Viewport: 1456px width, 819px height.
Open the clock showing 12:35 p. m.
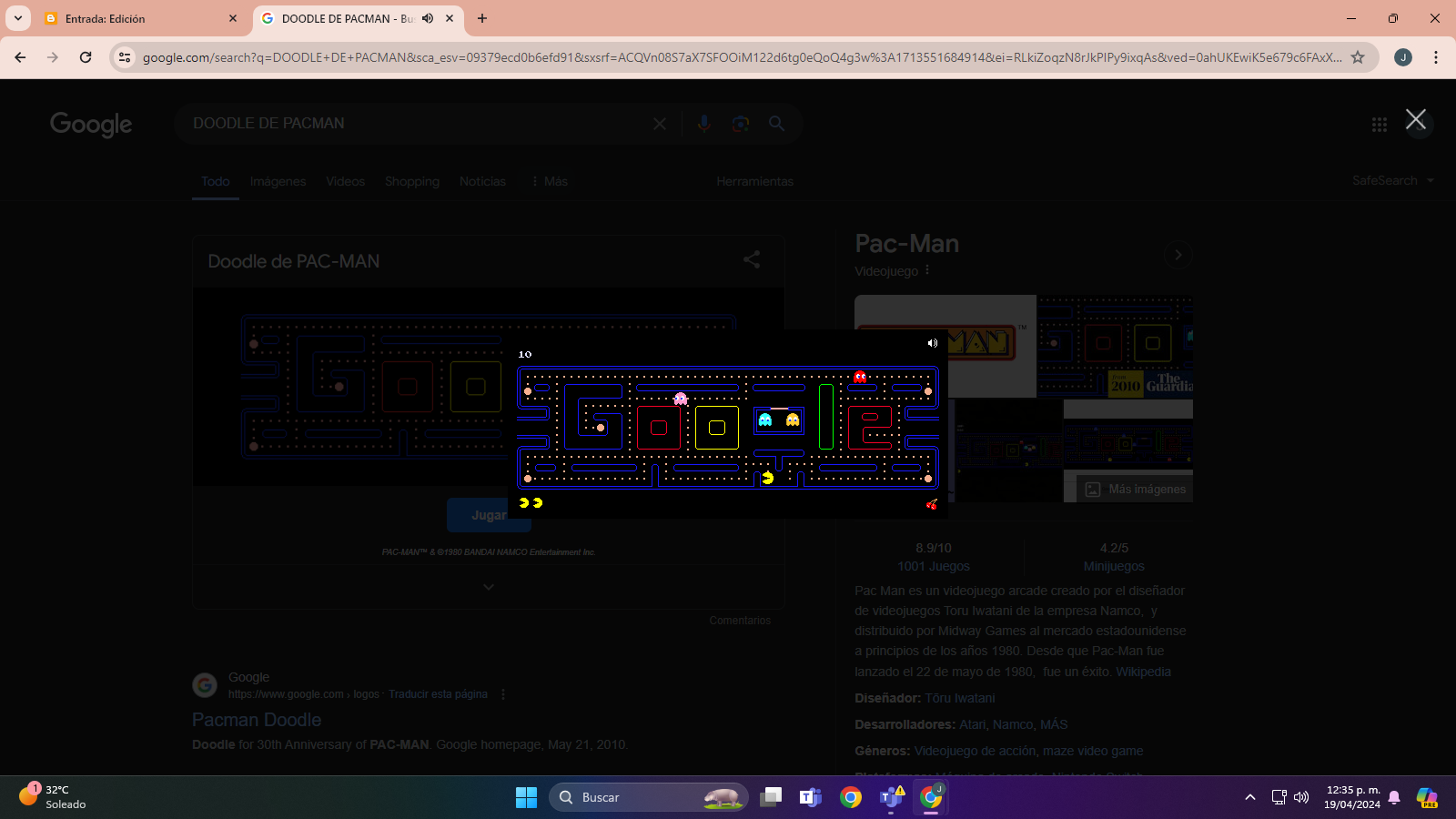tap(1352, 797)
